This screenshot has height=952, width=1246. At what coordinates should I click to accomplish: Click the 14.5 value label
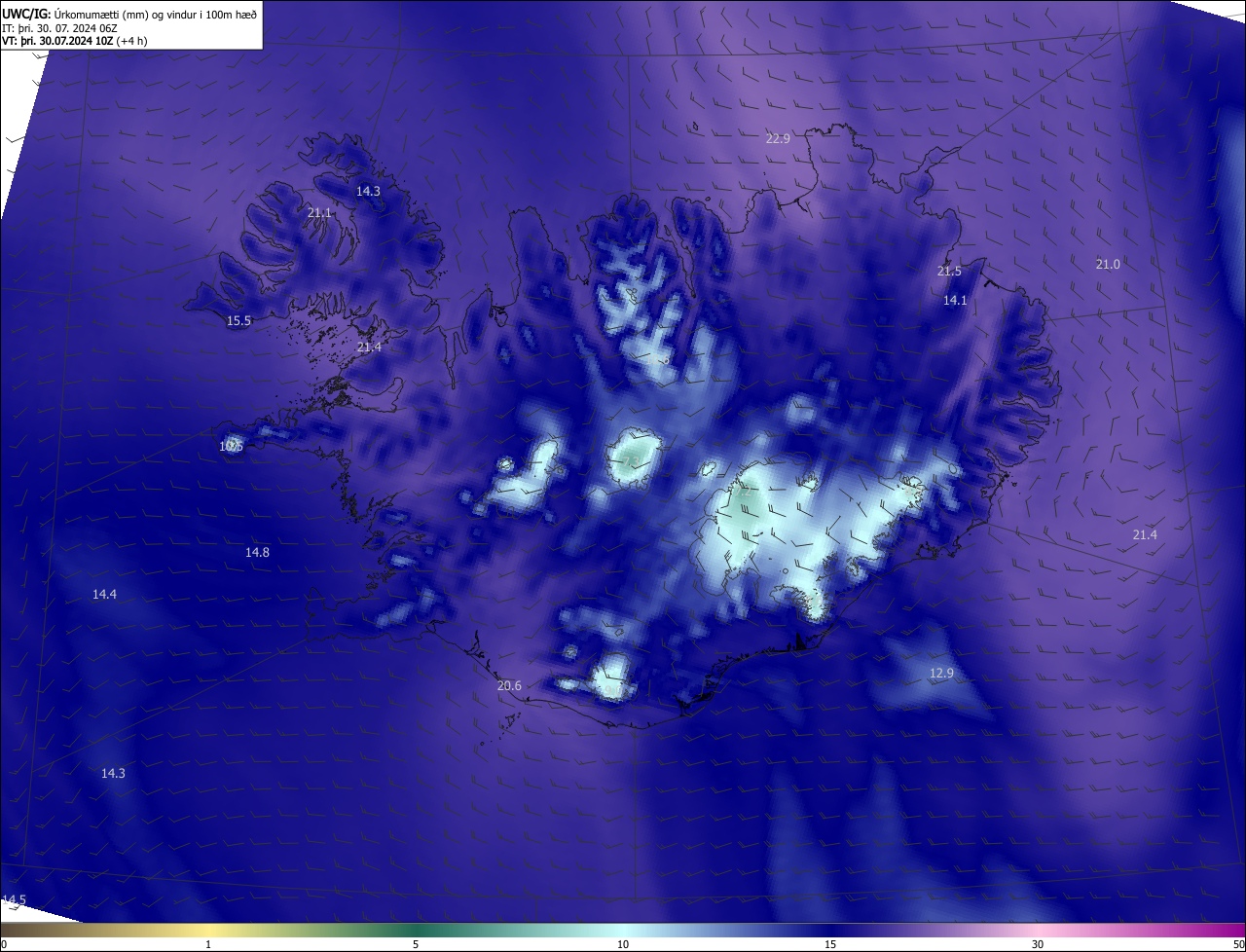point(14,899)
